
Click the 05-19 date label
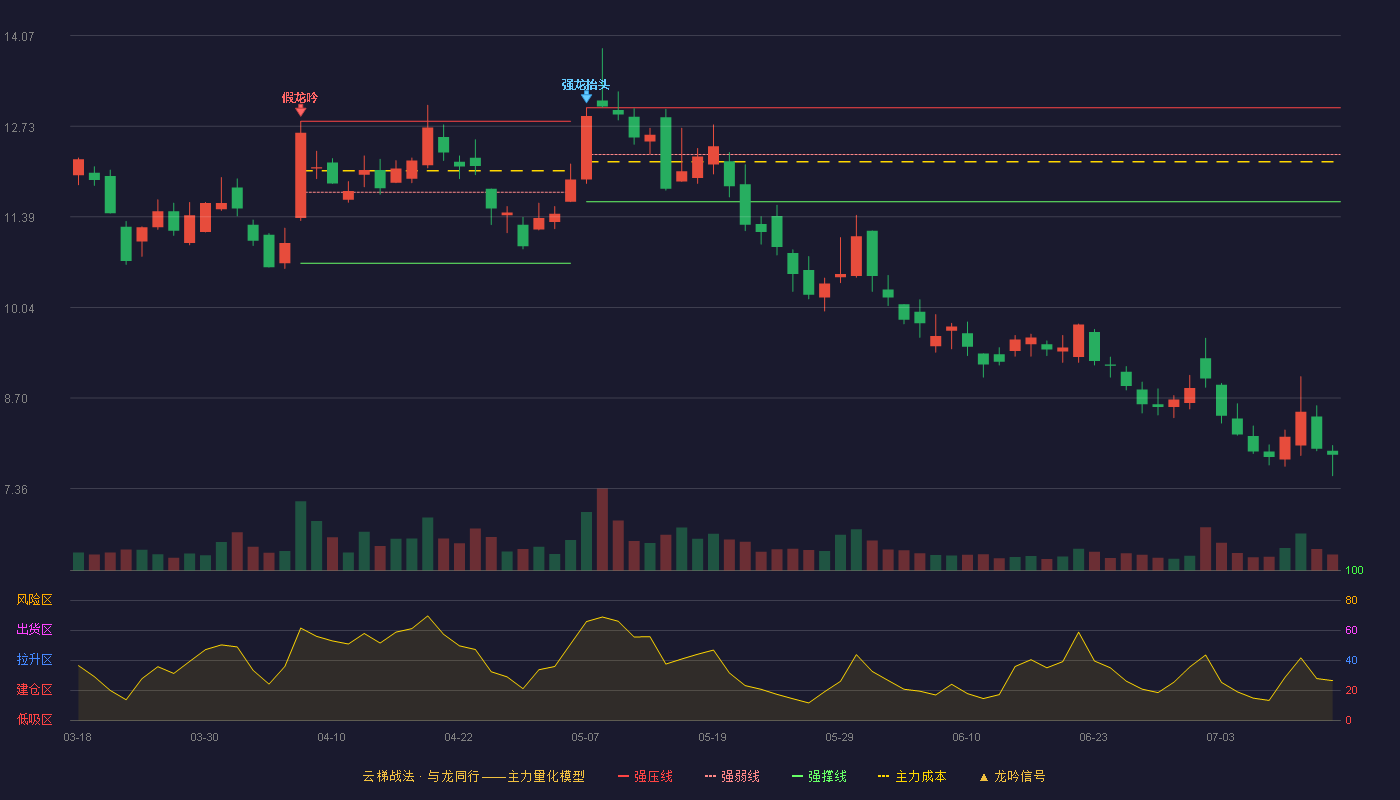(x=712, y=737)
